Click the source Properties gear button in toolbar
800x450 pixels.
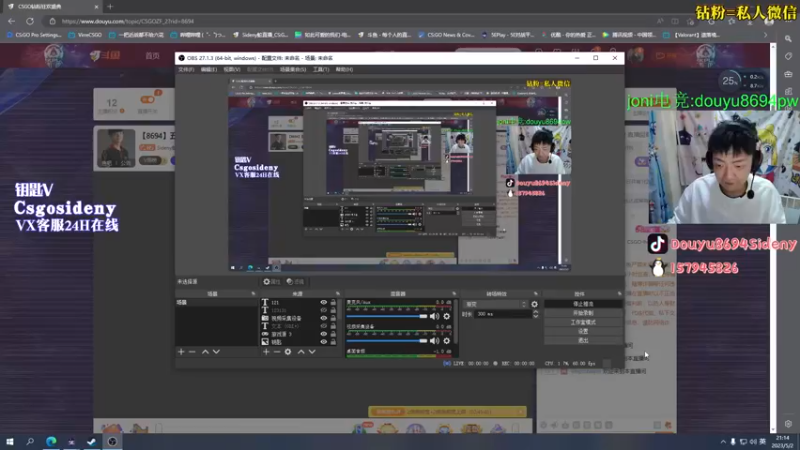271,282
